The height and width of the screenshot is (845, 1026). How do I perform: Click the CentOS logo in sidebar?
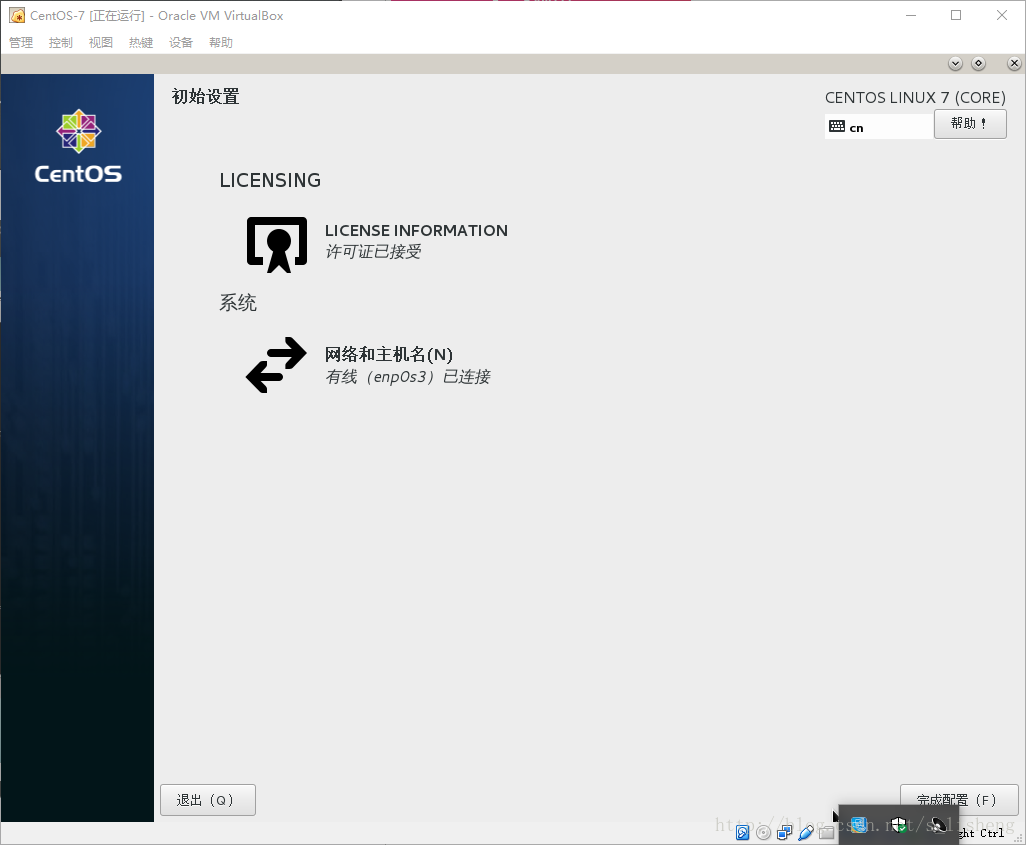(x=78, y=147)
